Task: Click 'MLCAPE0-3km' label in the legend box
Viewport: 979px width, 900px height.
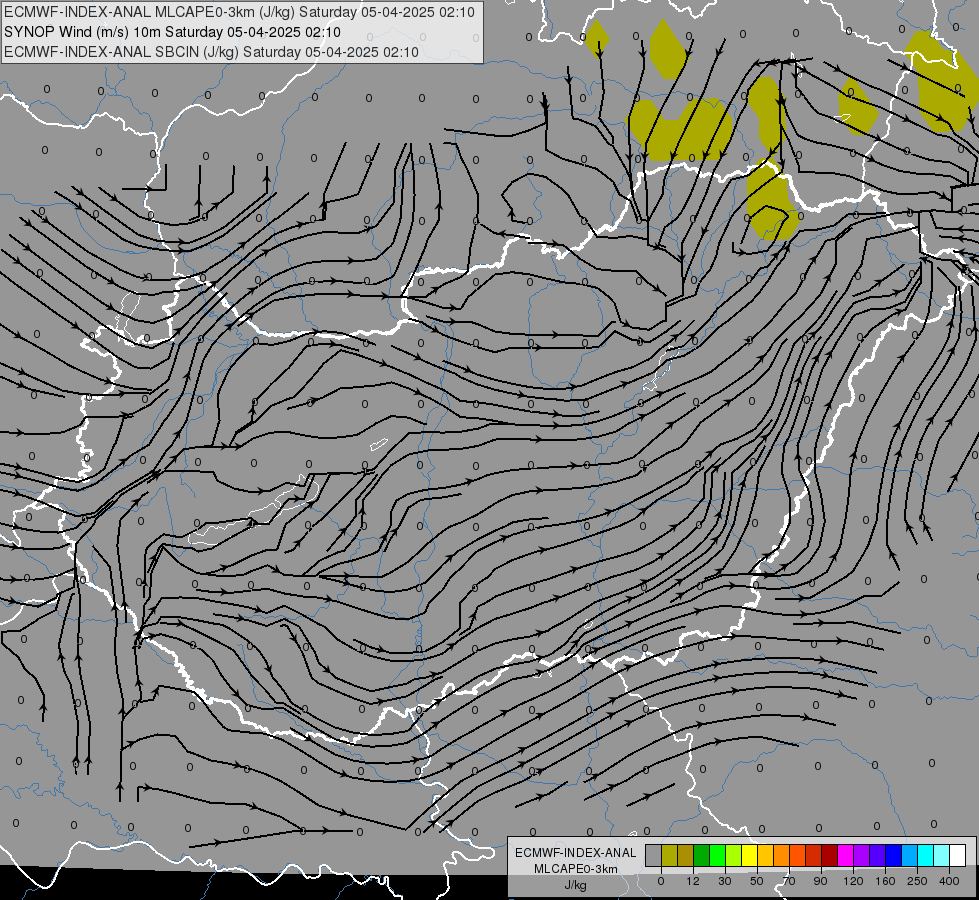Action: pos(576,869)
